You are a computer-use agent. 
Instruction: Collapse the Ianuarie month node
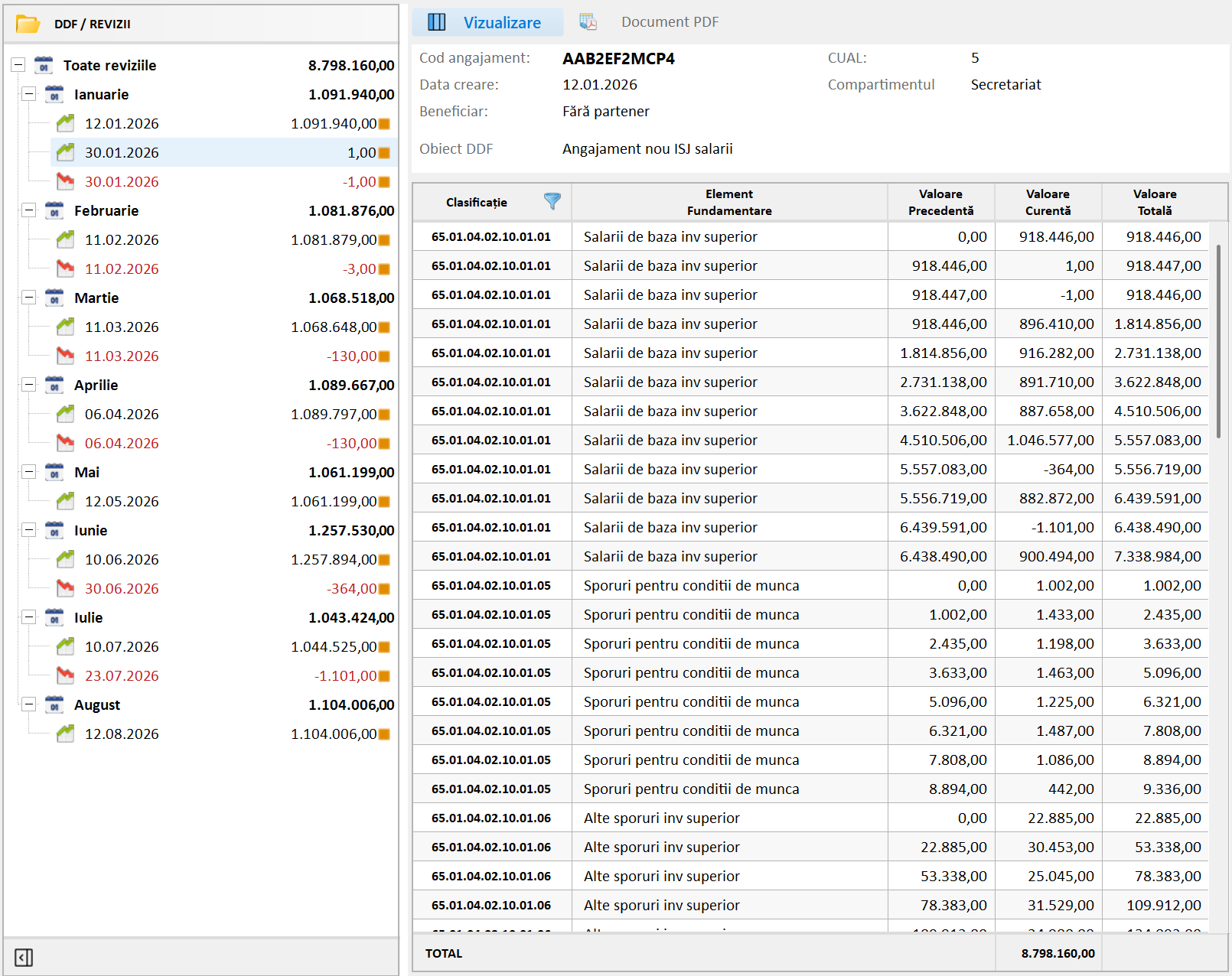(29, 94)
